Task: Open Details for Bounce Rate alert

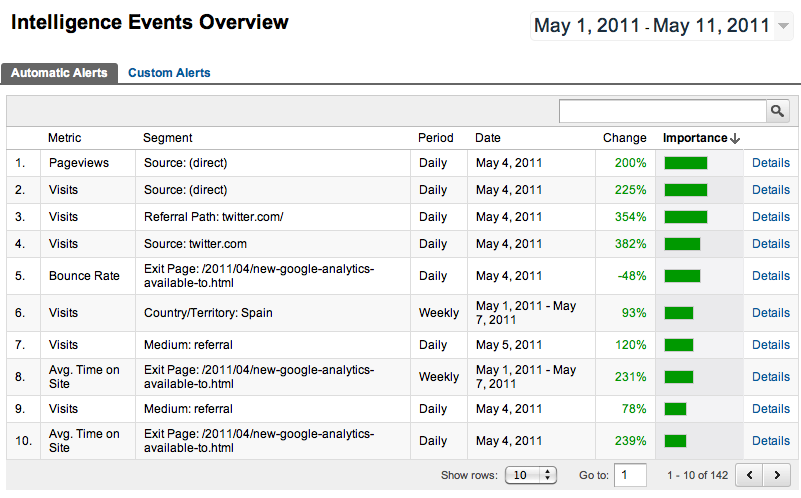Action: coord(770,276)
